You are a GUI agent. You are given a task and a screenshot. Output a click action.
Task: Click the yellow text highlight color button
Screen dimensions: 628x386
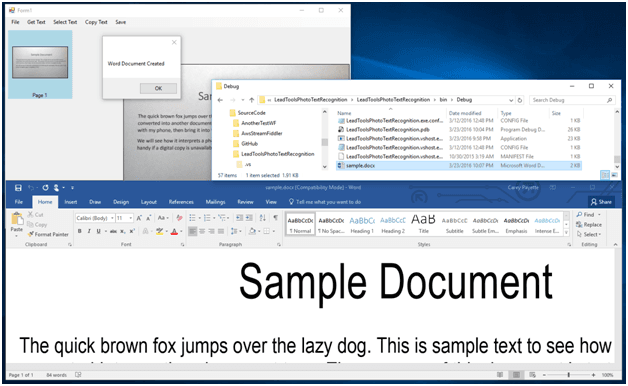(159, 231)
